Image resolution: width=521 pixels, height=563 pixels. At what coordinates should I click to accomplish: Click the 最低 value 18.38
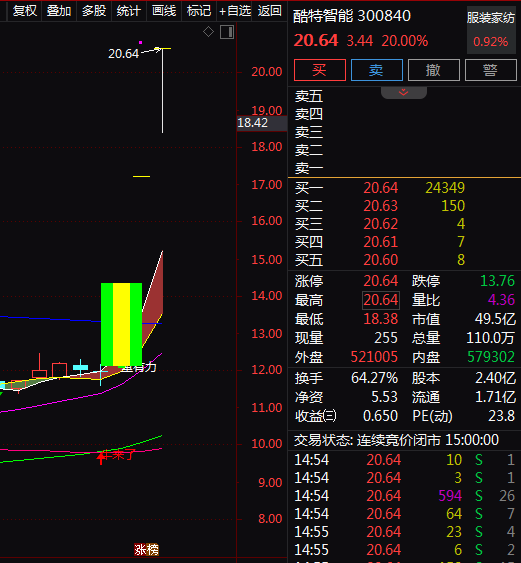click(x=381, y=319)
